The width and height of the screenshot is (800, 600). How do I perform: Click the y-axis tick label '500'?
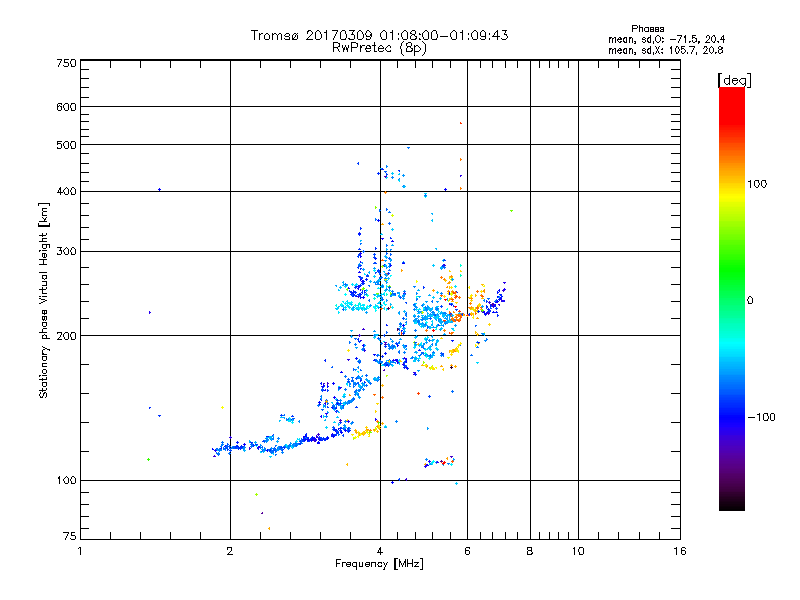(x=66, y=145)
